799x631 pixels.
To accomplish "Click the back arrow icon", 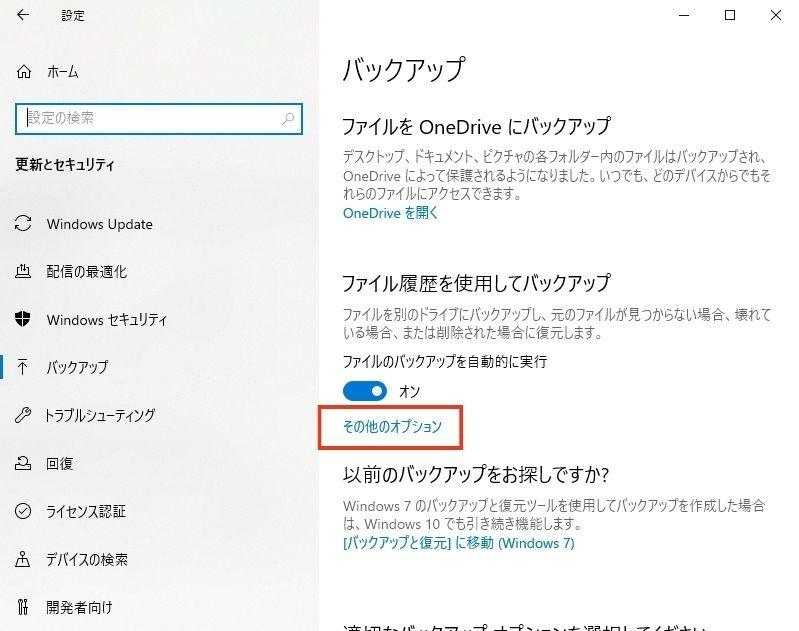I will [x=23, y=15].
